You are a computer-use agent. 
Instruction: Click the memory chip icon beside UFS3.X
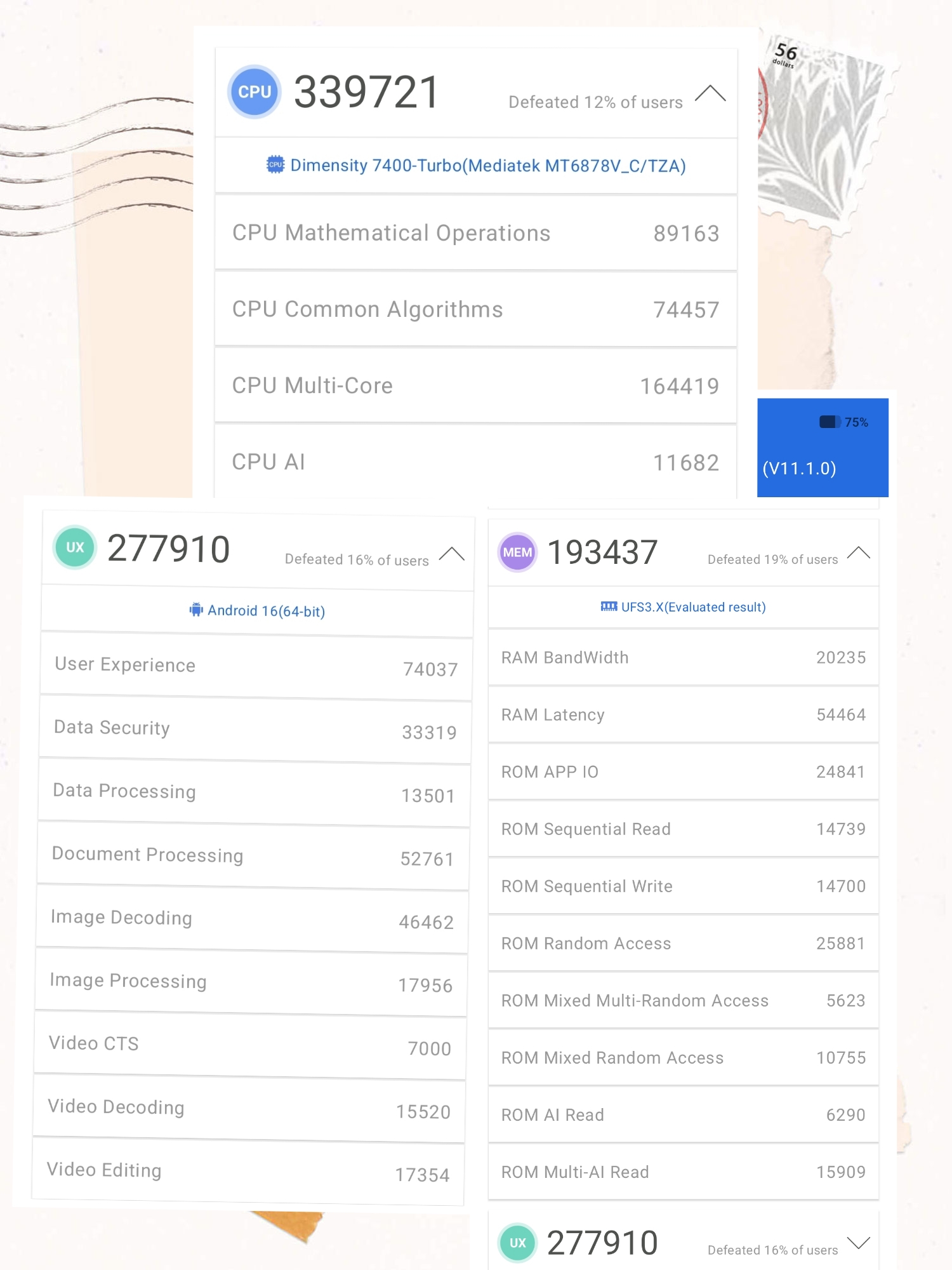[609, 607]
